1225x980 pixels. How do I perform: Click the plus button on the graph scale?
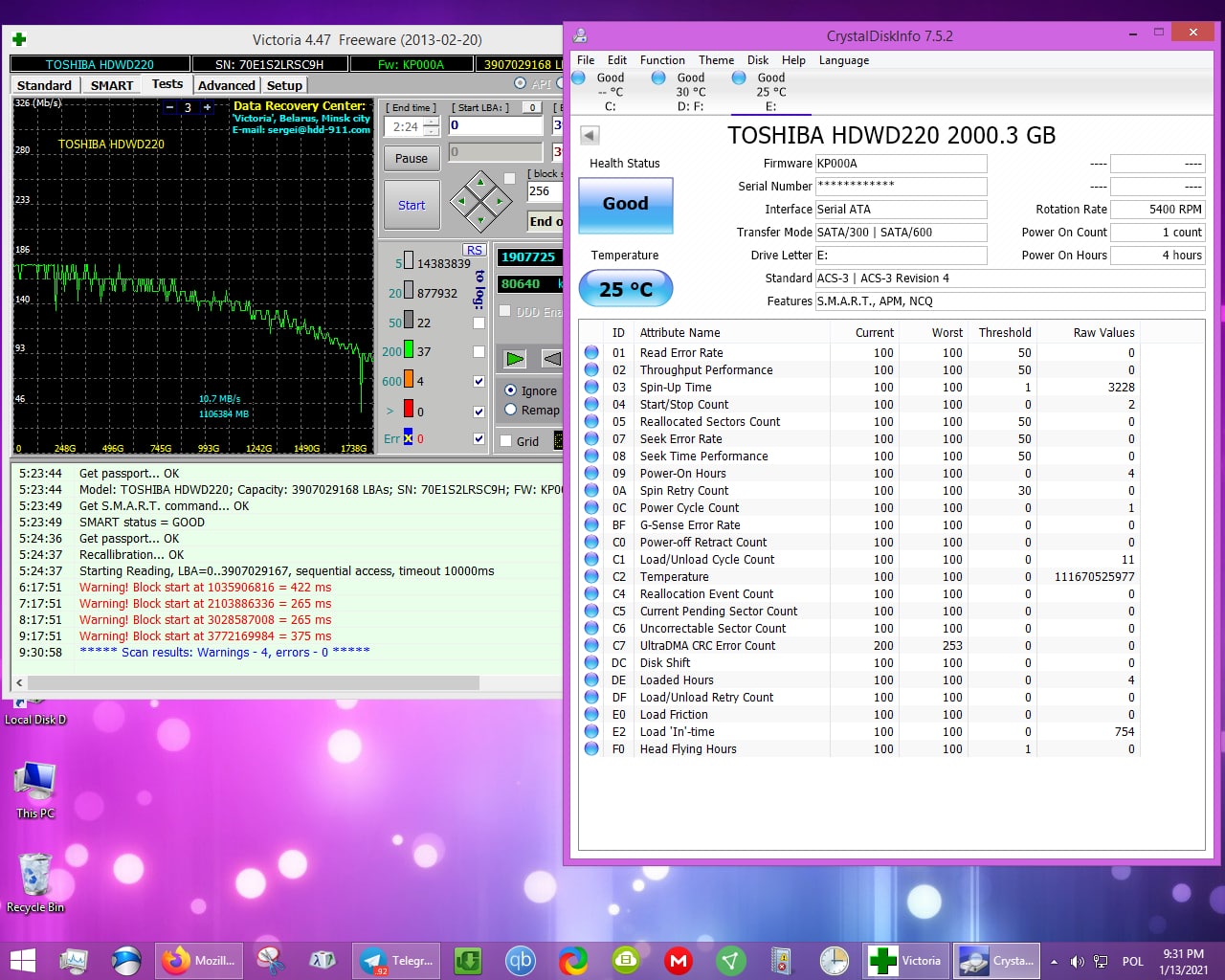click(206, 107)
